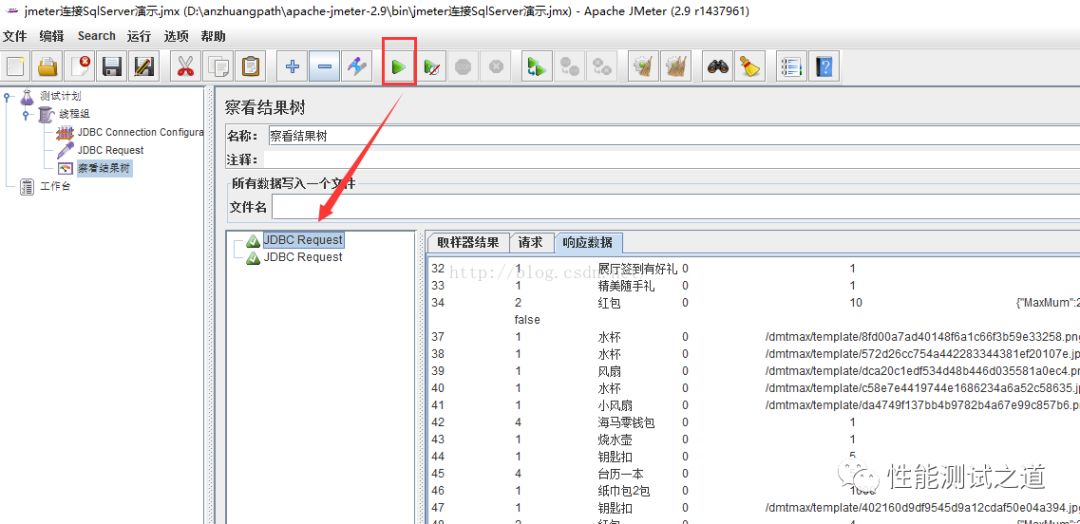
Task: Select 工作台 in the tree
Action: (55, 186)
